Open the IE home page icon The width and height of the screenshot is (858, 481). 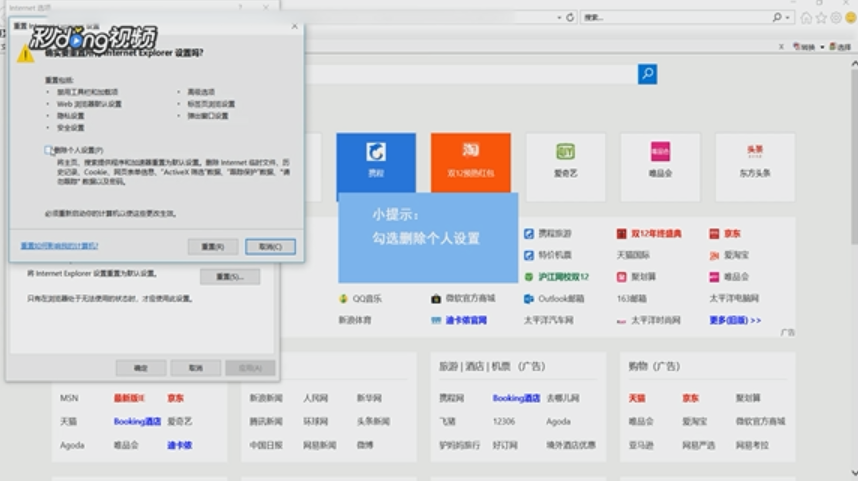(806, 18)
